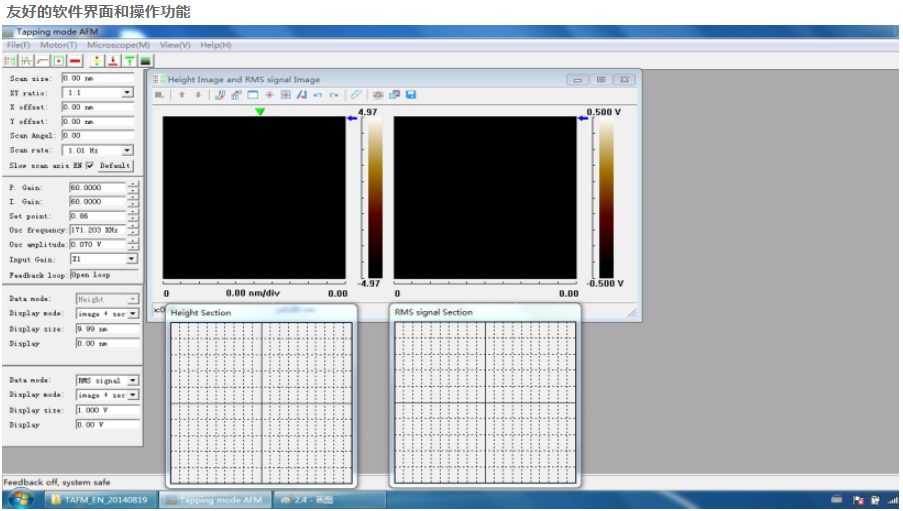The height and width of the screenshot is (511, 903).
Task: Open TAFM_EN_20140819 taskbar item
Action: tap(100, 500)
